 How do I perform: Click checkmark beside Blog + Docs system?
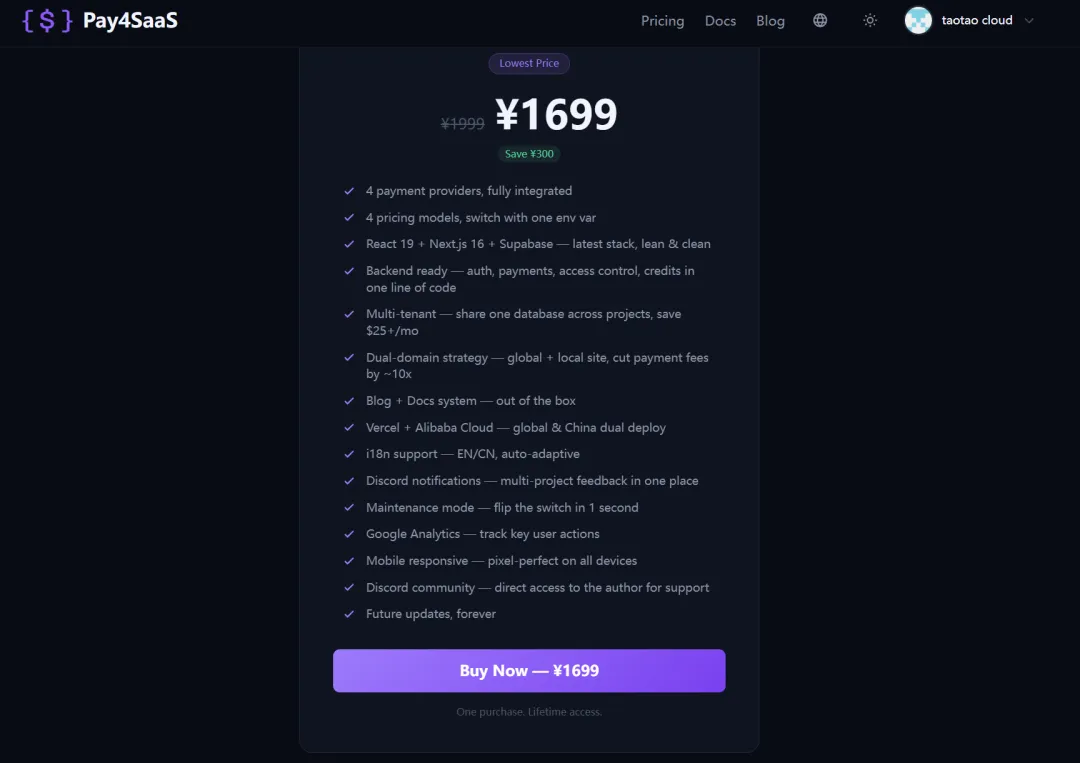pyautogui.click(x=349, y=401)
